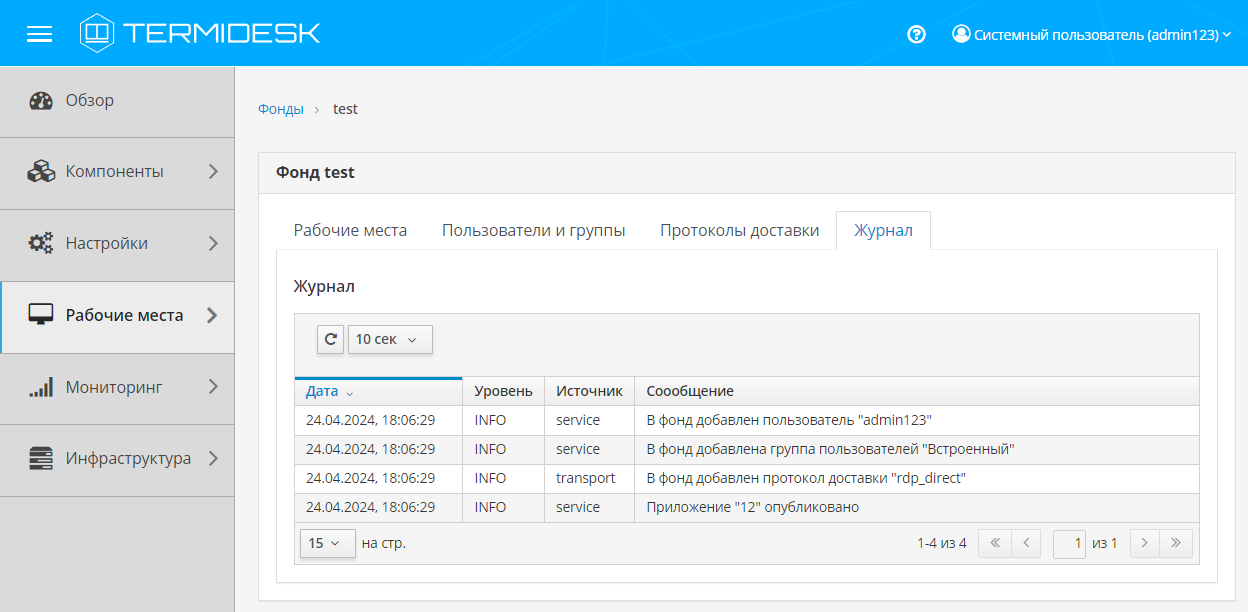
Task: Open the help question mark icon
Action: pyautogui.click(x=916, y=34)
